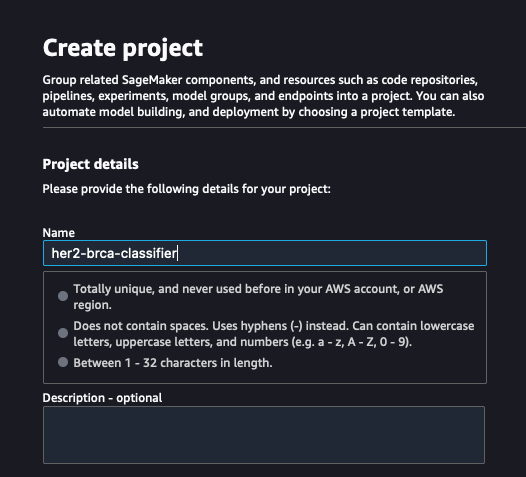The image size is (526, 477).
Task: Click the 'Project details' section heading
Action: 91,164
